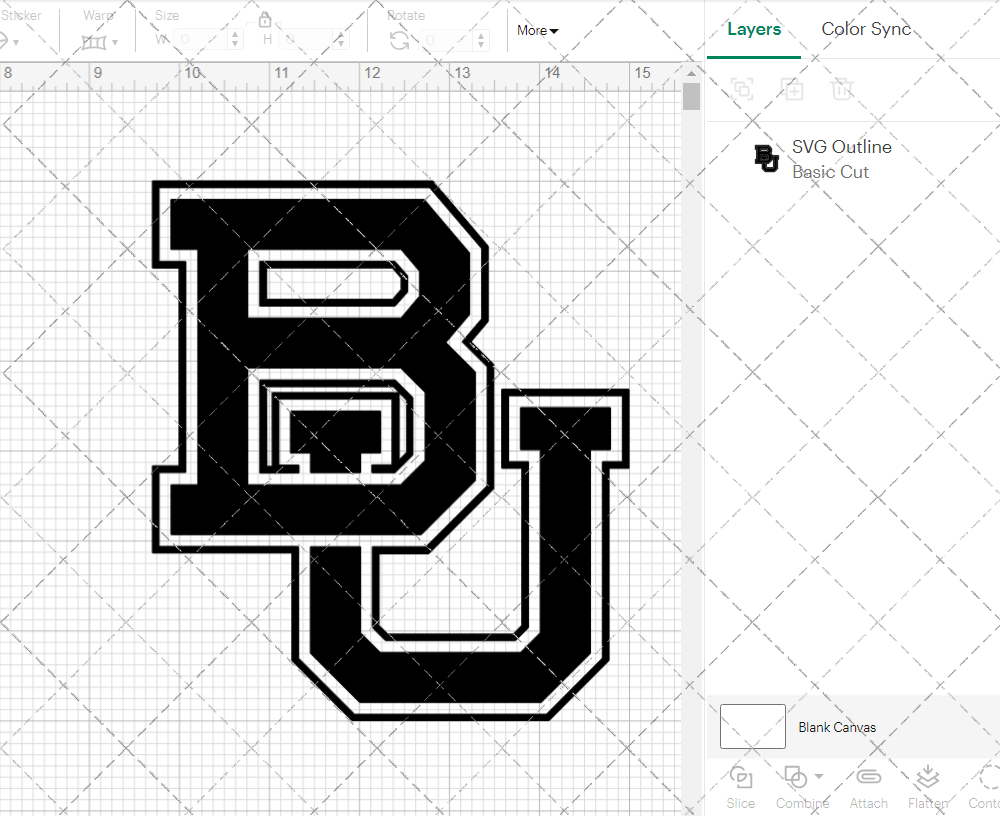This screenshot has width=1000, height=816.
Task: Click the Duplicate layer icon
Action: pyautogui.click(x=792, y=89)
